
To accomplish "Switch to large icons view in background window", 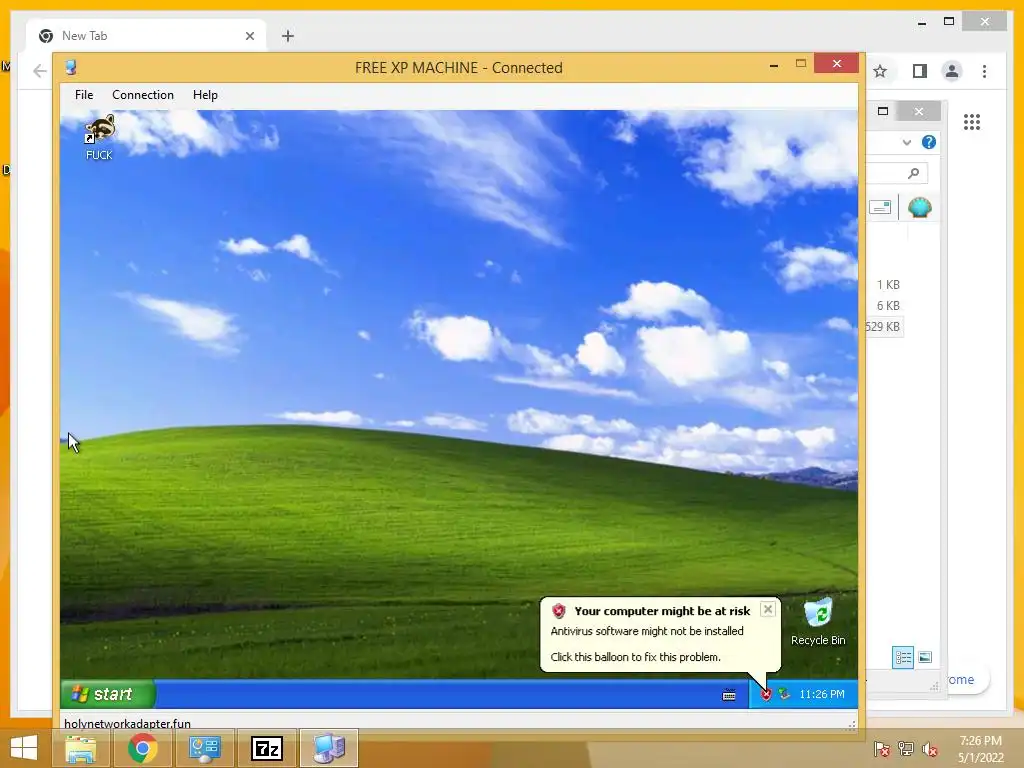I will point(925,657).
